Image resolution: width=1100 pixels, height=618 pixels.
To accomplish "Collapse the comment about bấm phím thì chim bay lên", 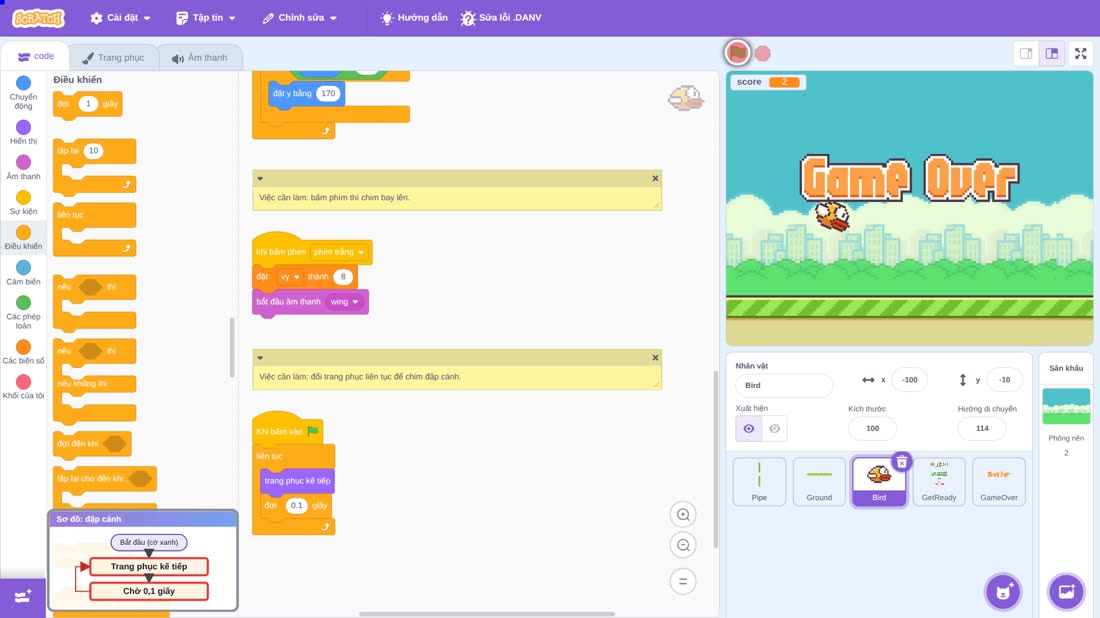I will pyautogui.click(x=260, y=179).
